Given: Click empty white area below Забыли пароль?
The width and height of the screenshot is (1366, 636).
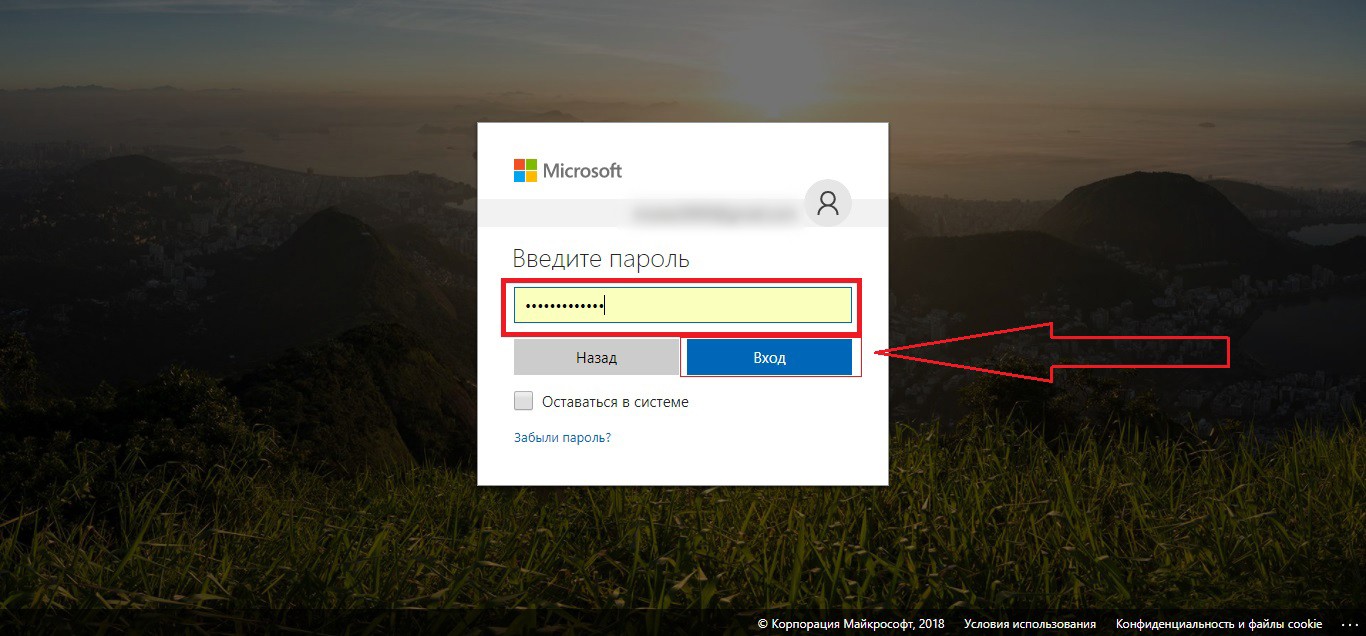Looking at the screenshot, I should pos(683,466).
